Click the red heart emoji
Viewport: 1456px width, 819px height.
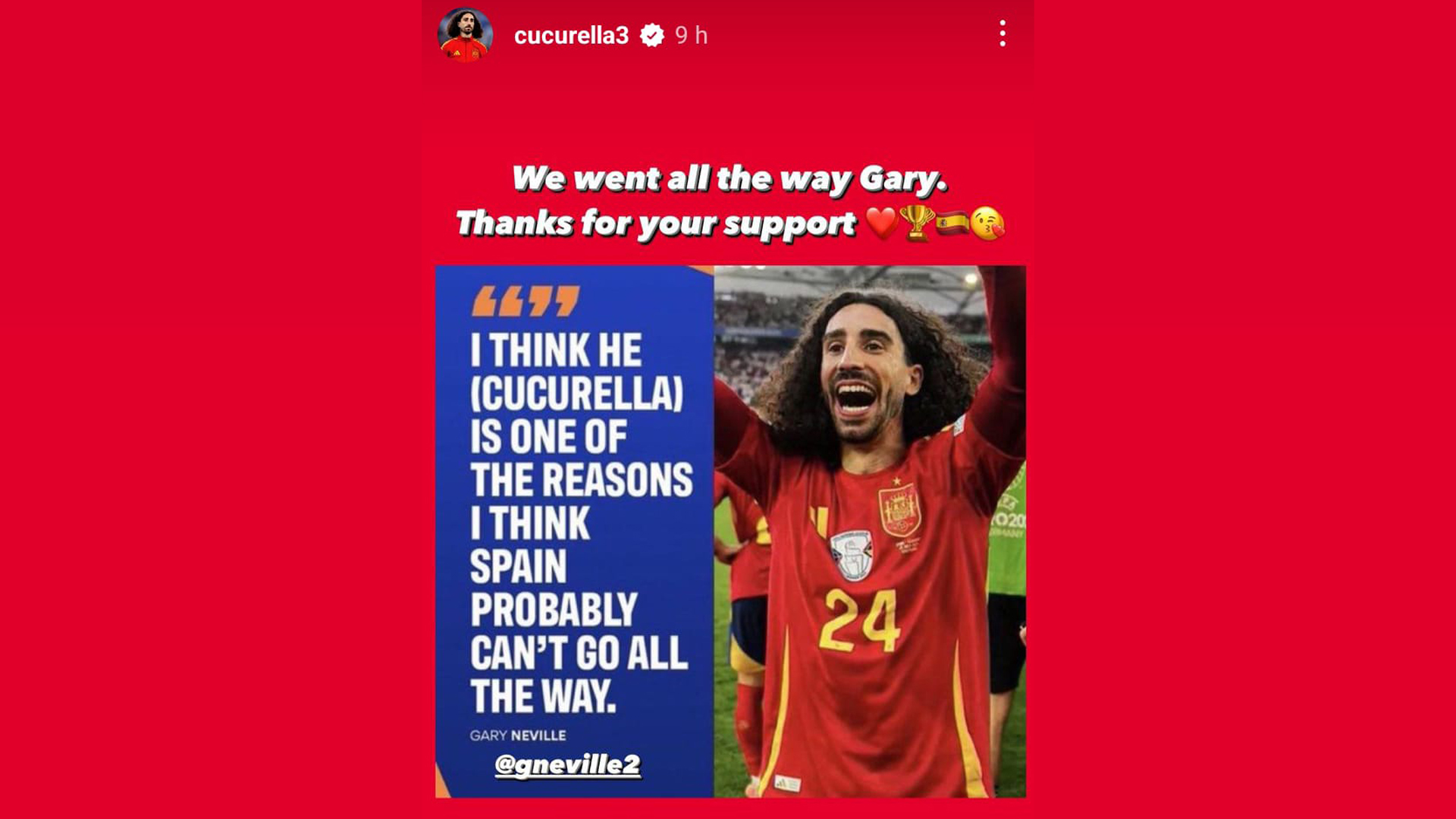pyautogui.click(x=881, y=223)
